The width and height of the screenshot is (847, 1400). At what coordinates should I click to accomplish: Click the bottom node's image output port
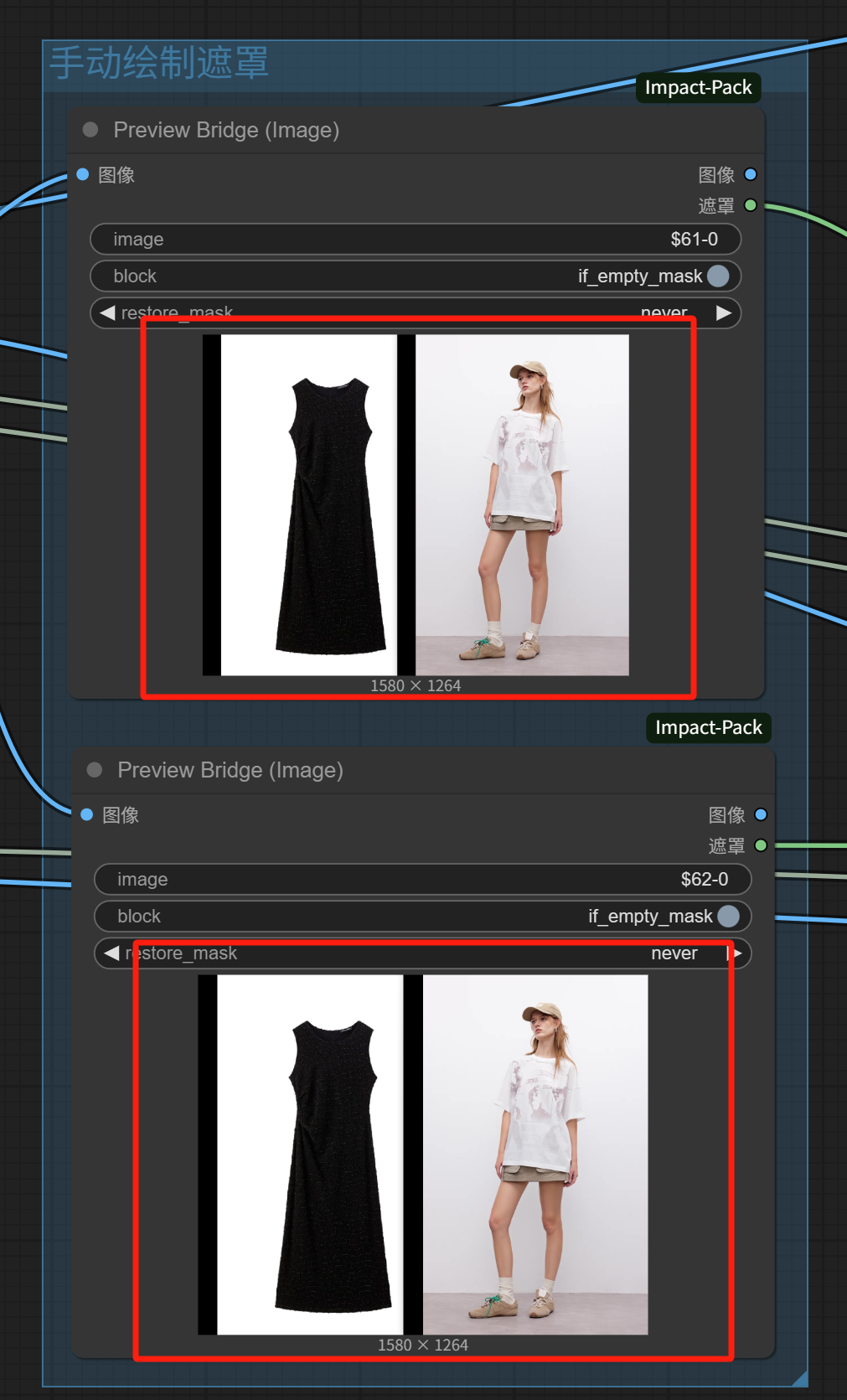coord(761,814)
